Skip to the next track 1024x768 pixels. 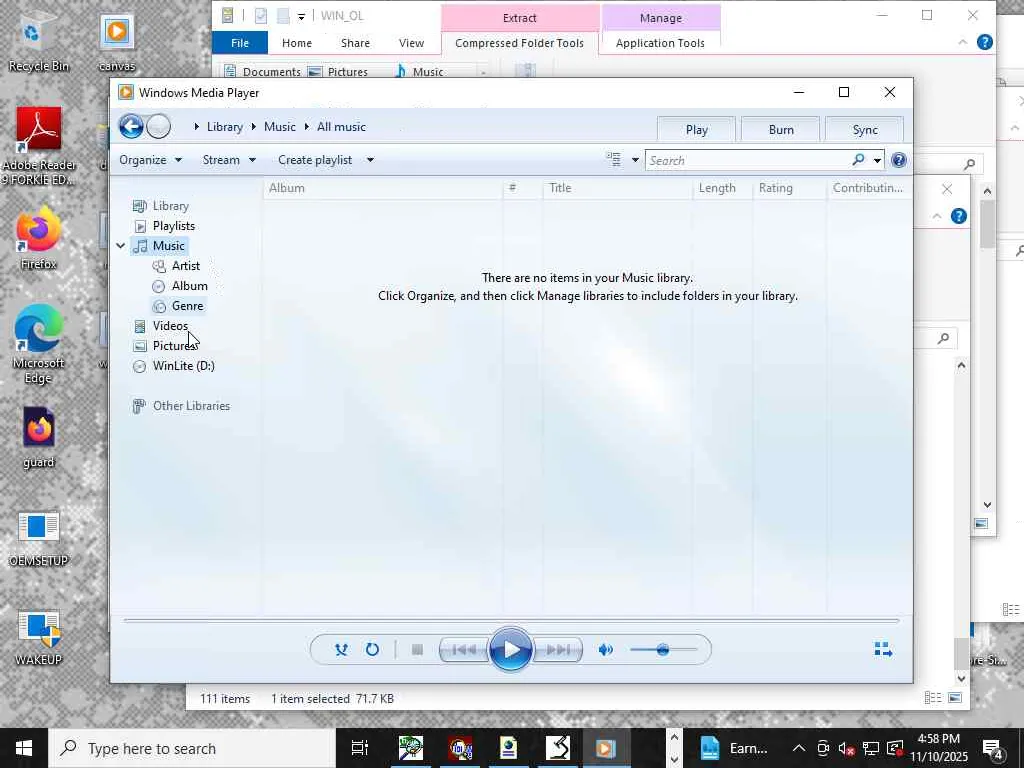[x=557, y=650]
